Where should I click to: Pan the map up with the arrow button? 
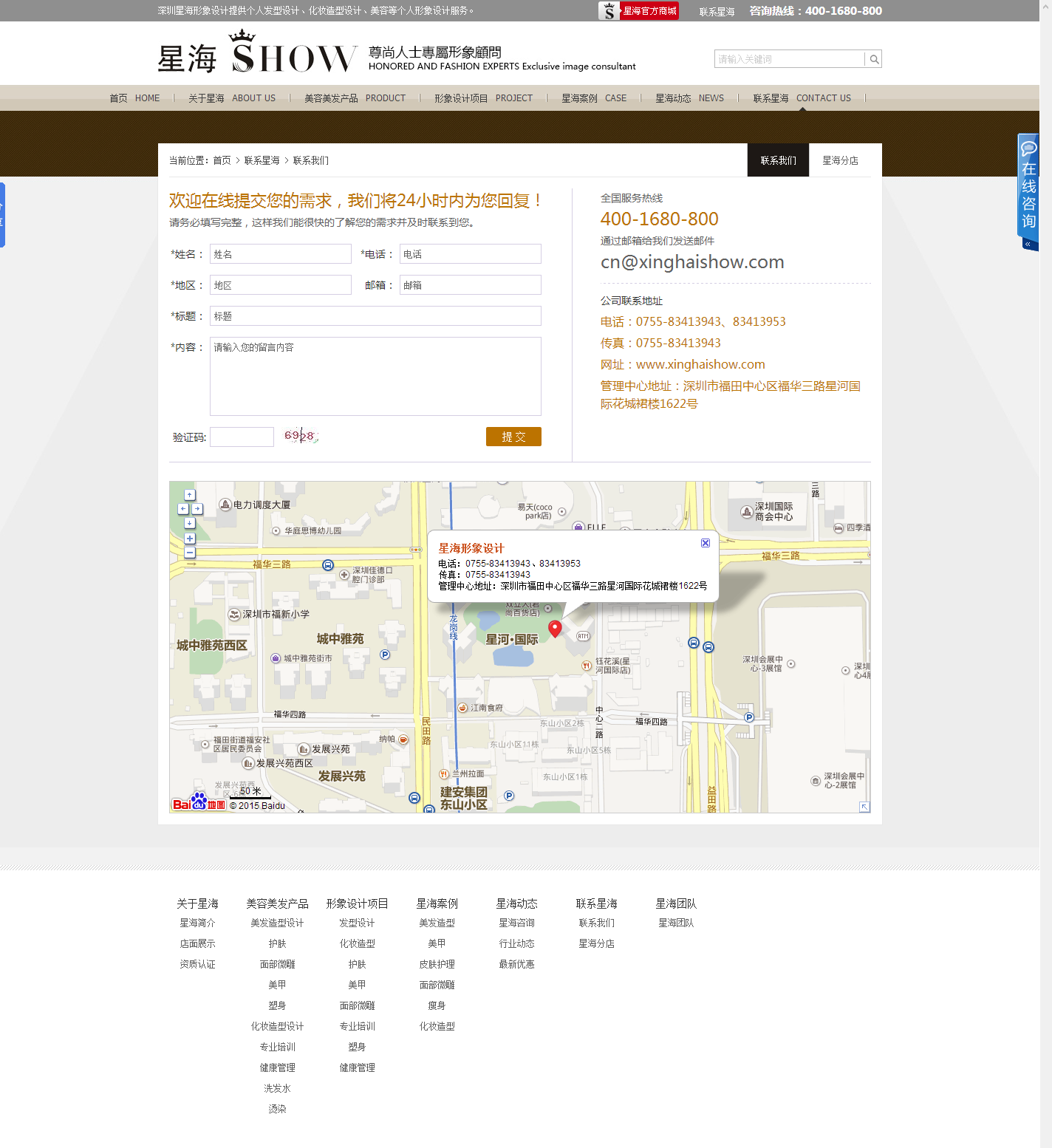point(190,495)
